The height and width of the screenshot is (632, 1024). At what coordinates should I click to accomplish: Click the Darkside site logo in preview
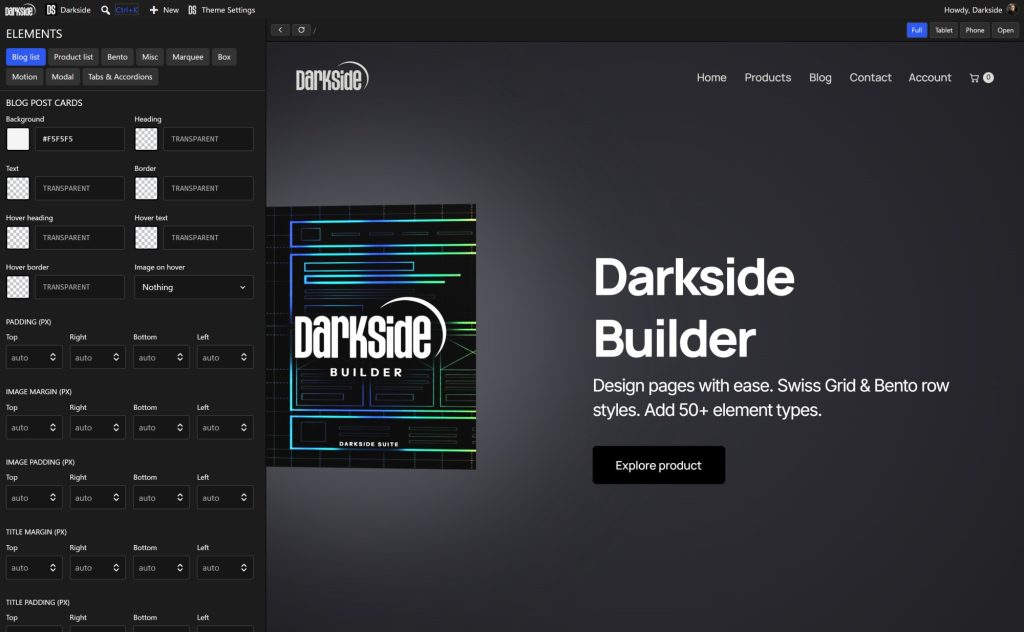point(332,77)
